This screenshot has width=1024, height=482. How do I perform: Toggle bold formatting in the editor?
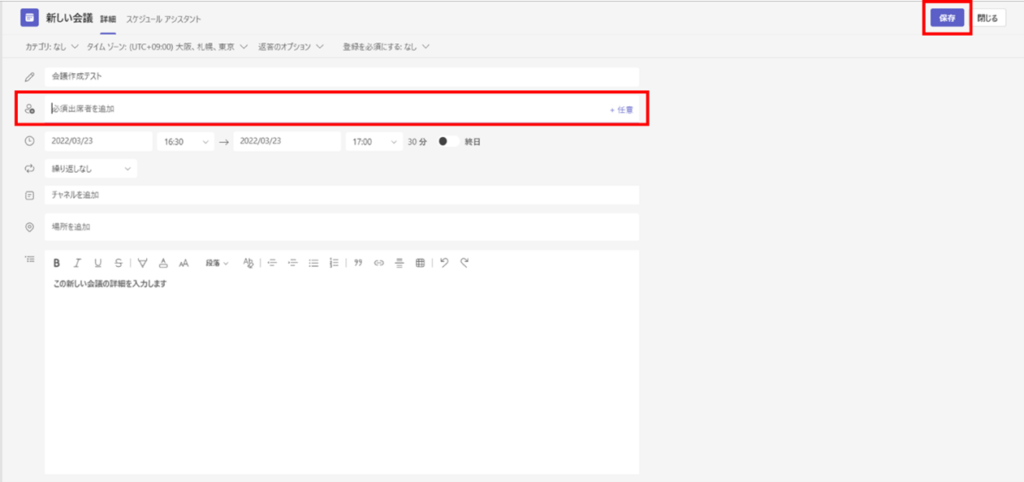[x=57, y=263]
